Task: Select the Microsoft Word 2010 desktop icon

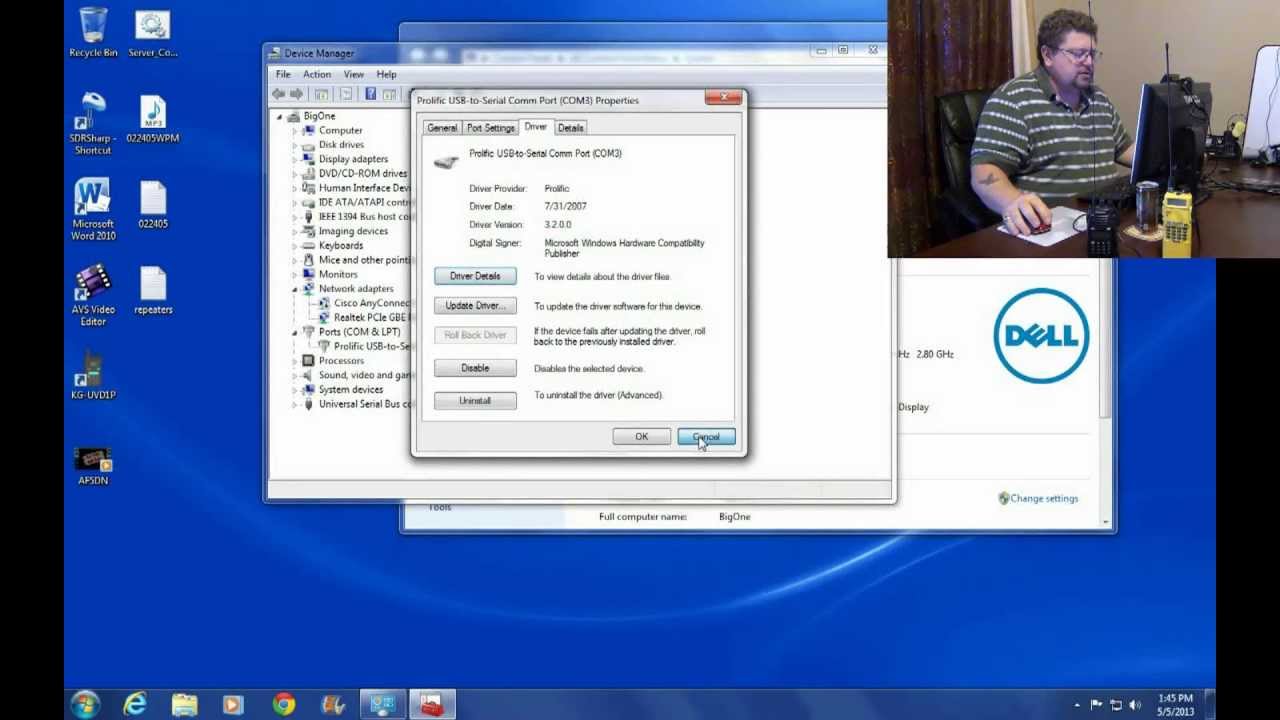Action: click(93, 209)
